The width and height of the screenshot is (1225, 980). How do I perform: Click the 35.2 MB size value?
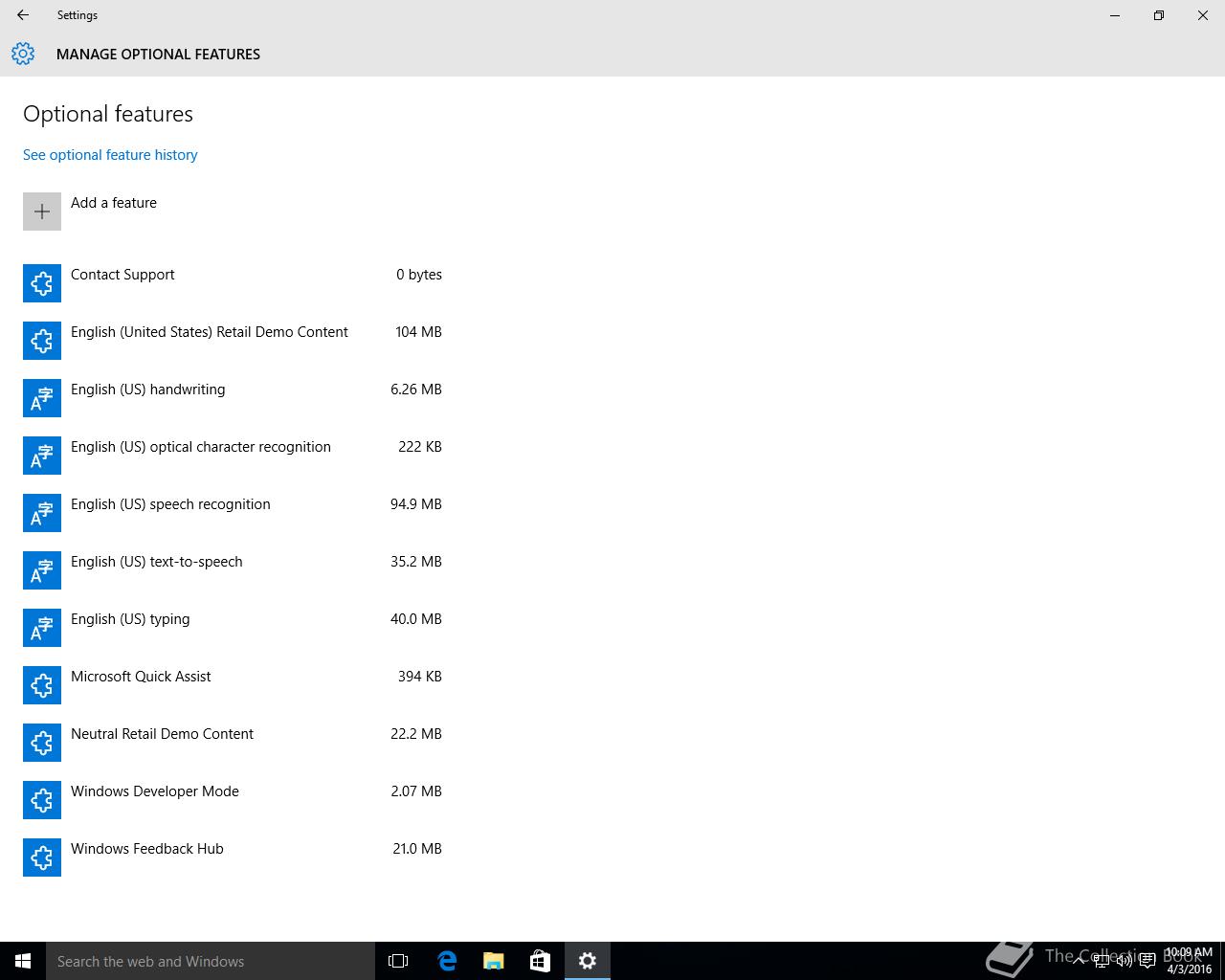tap(416, 562)
